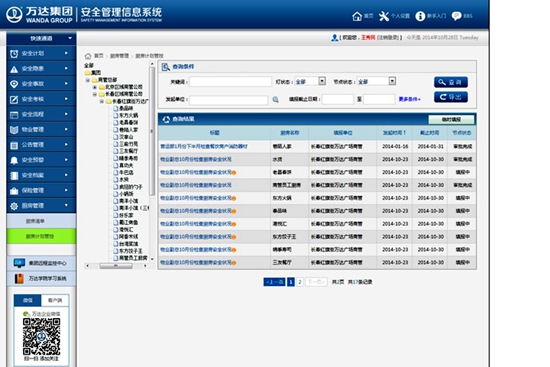
Task: Switch to the 微信 tab
Action: pyautogui.click(x=28, y=300)
